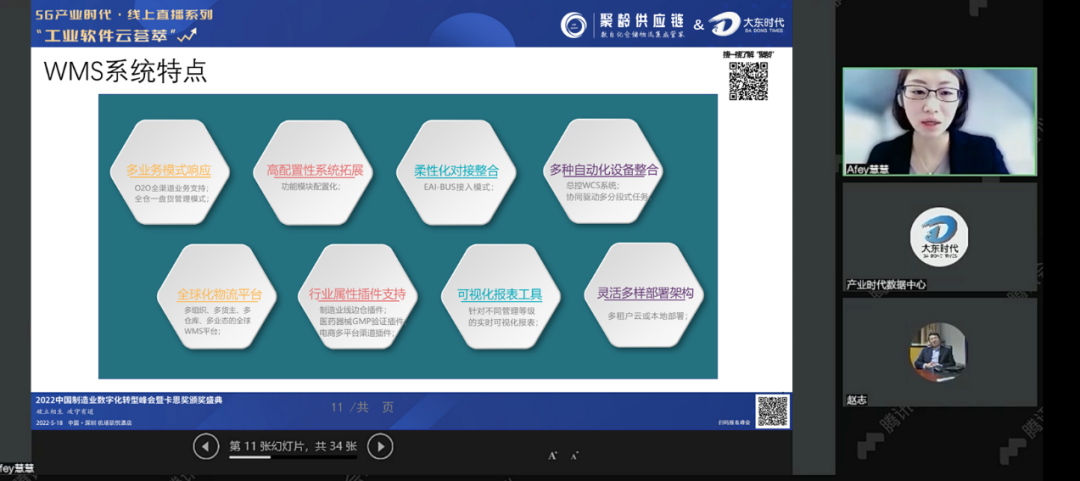Click the 赵志 round avatar photo

[x=939, y=352]
